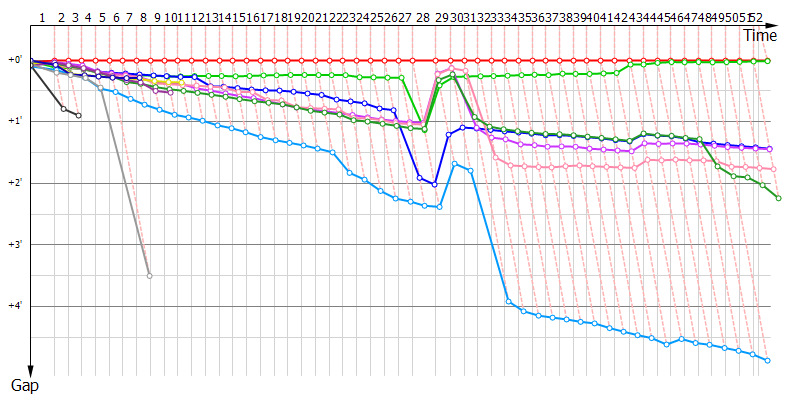Click dark blue line's lowest point at lap 29
This screenshot has height=400, width=800.
click(434, 184)
